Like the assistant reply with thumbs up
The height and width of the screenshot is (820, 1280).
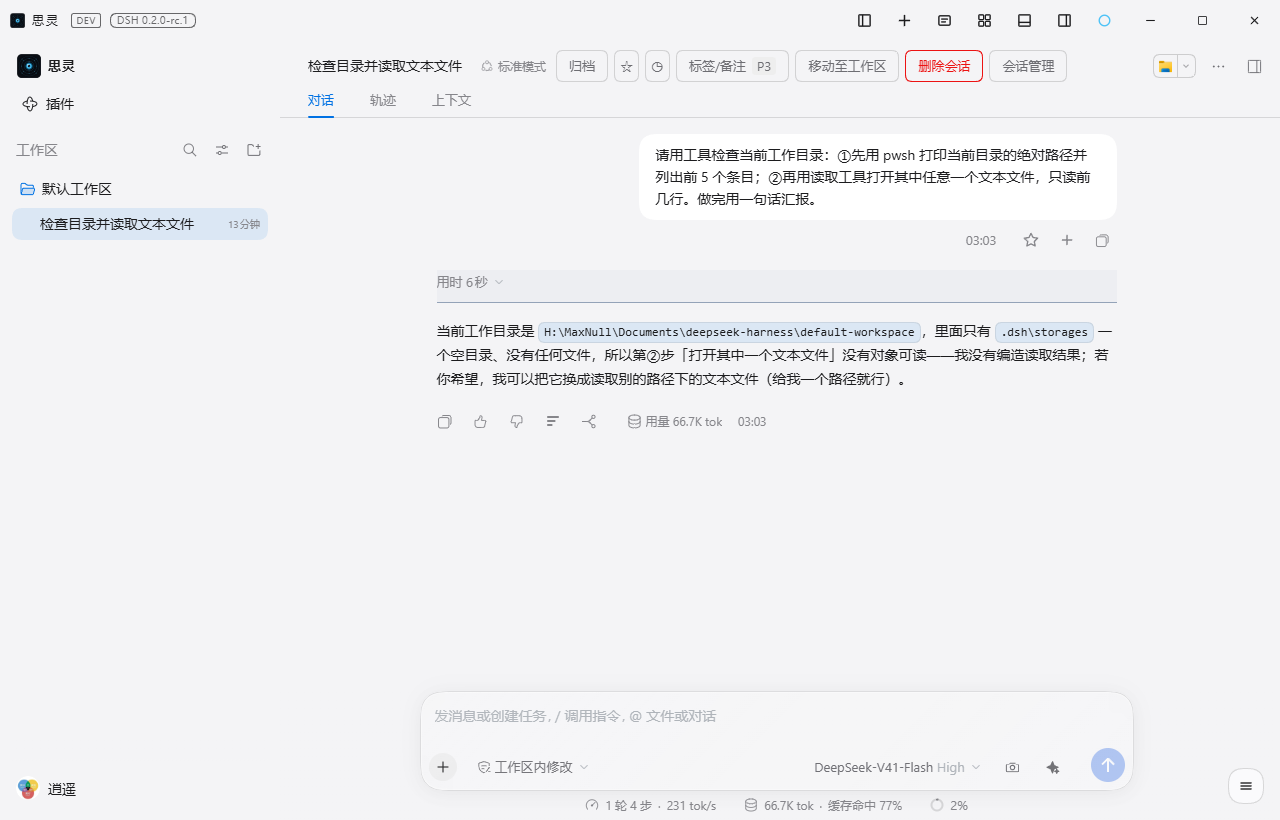point(480,422)
